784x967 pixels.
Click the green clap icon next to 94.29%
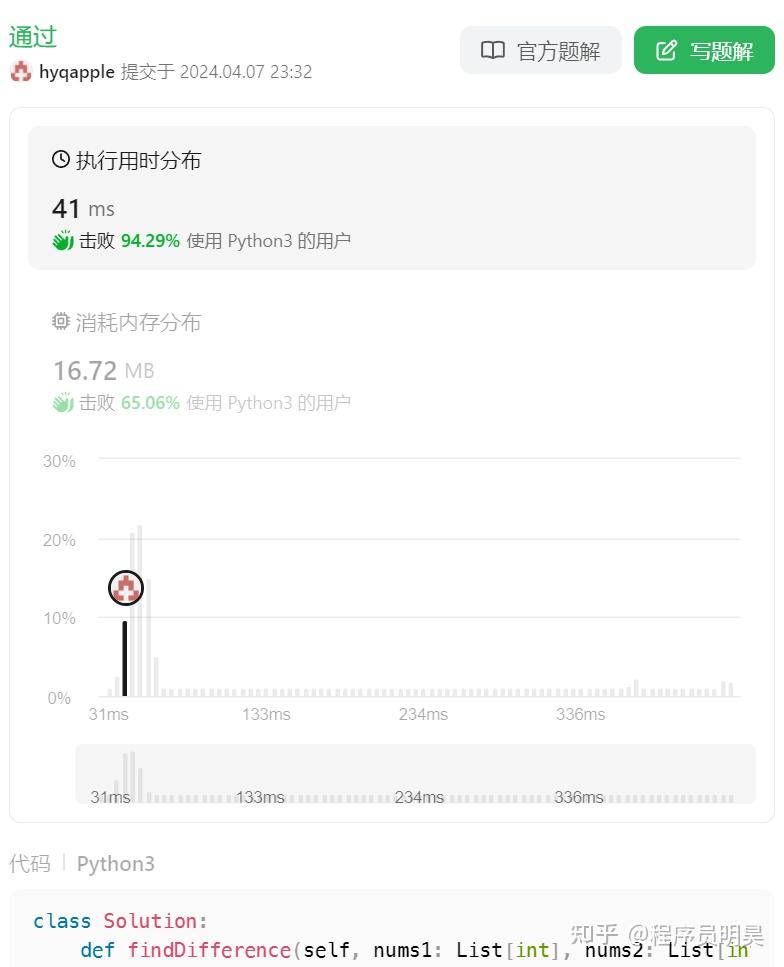point(62,240)
